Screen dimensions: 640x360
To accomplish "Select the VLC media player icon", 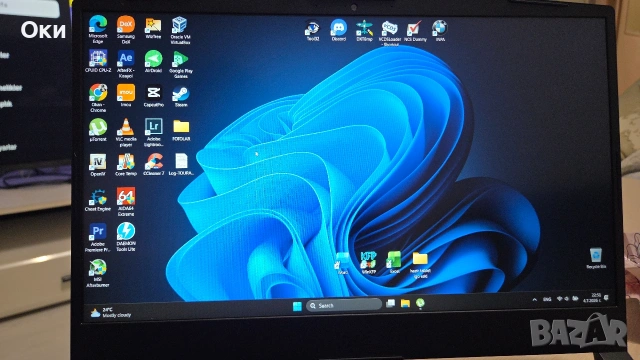I will pyautogui.click(x=126, y=132).
